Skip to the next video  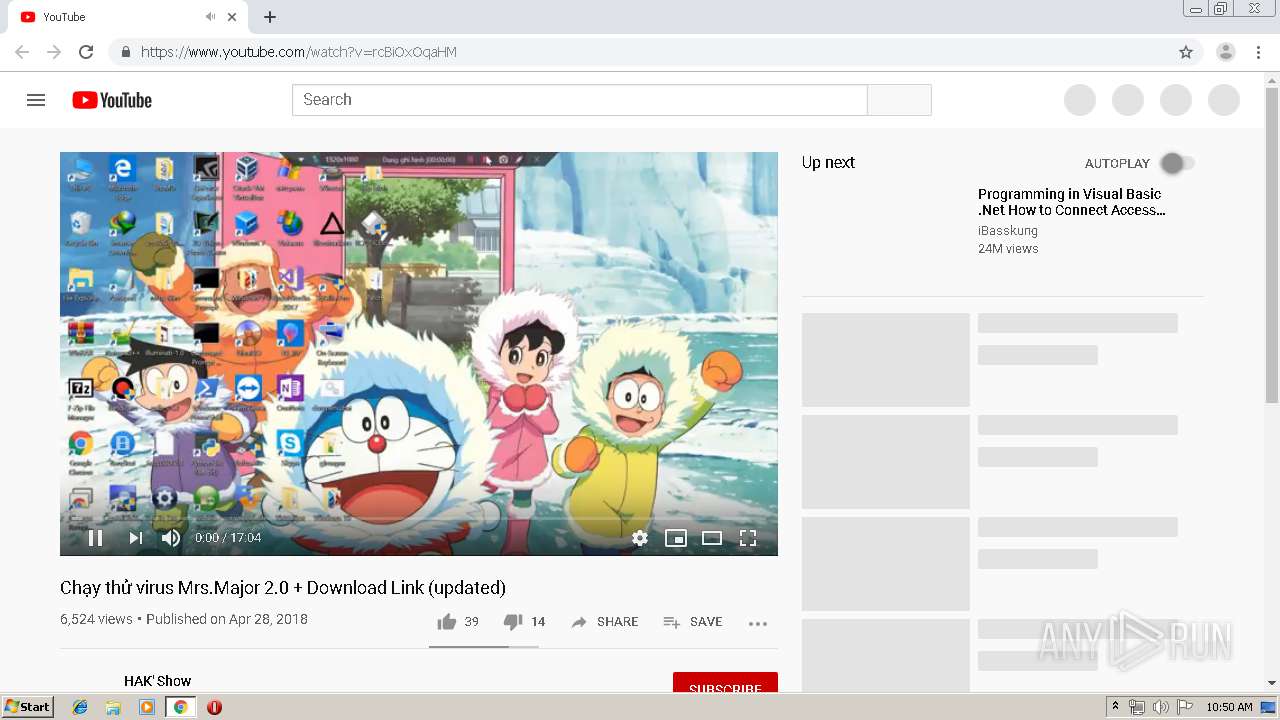coord(135,538)
